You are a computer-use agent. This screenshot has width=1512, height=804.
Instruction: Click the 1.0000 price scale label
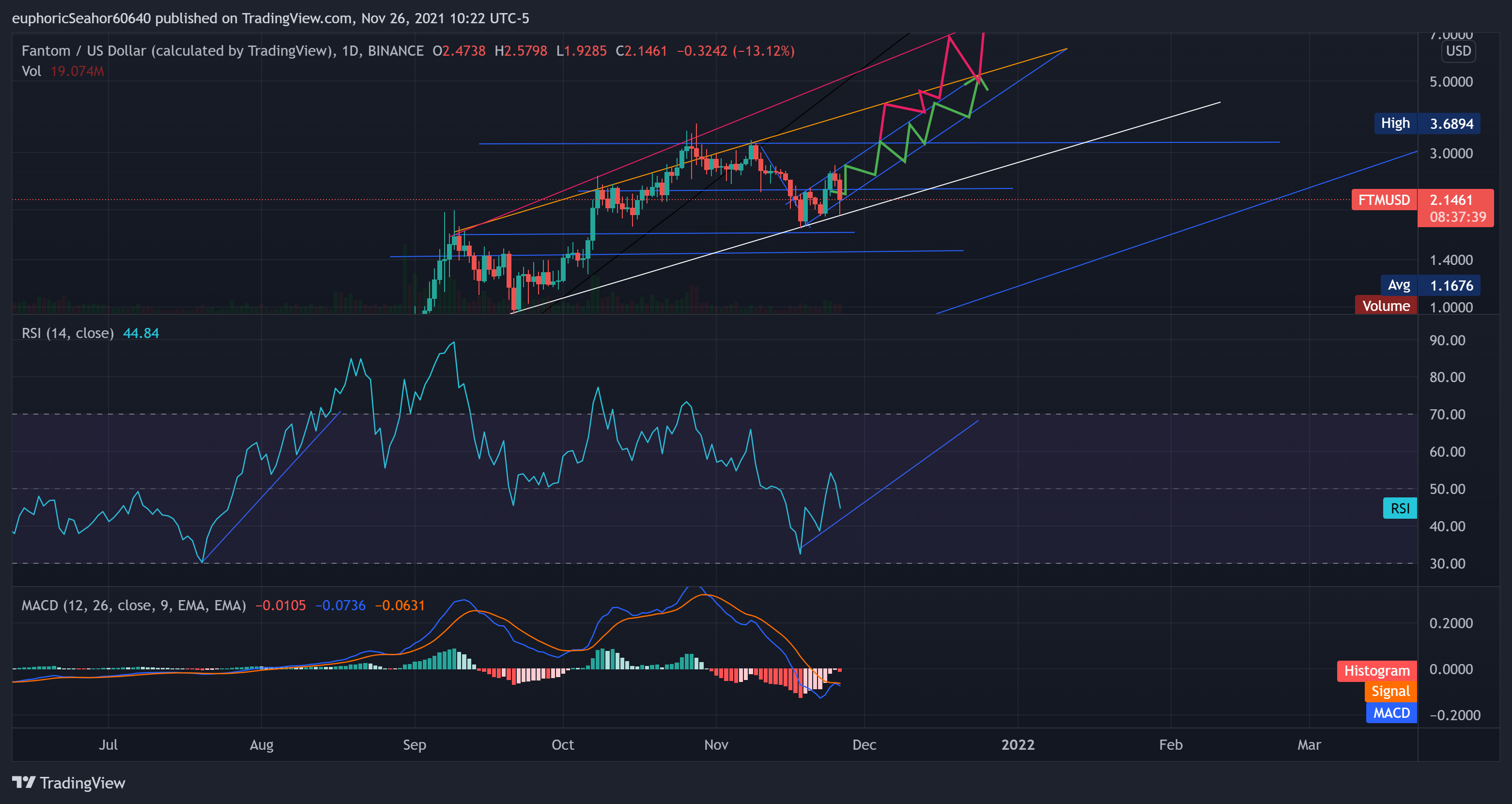pos(1451,307)
